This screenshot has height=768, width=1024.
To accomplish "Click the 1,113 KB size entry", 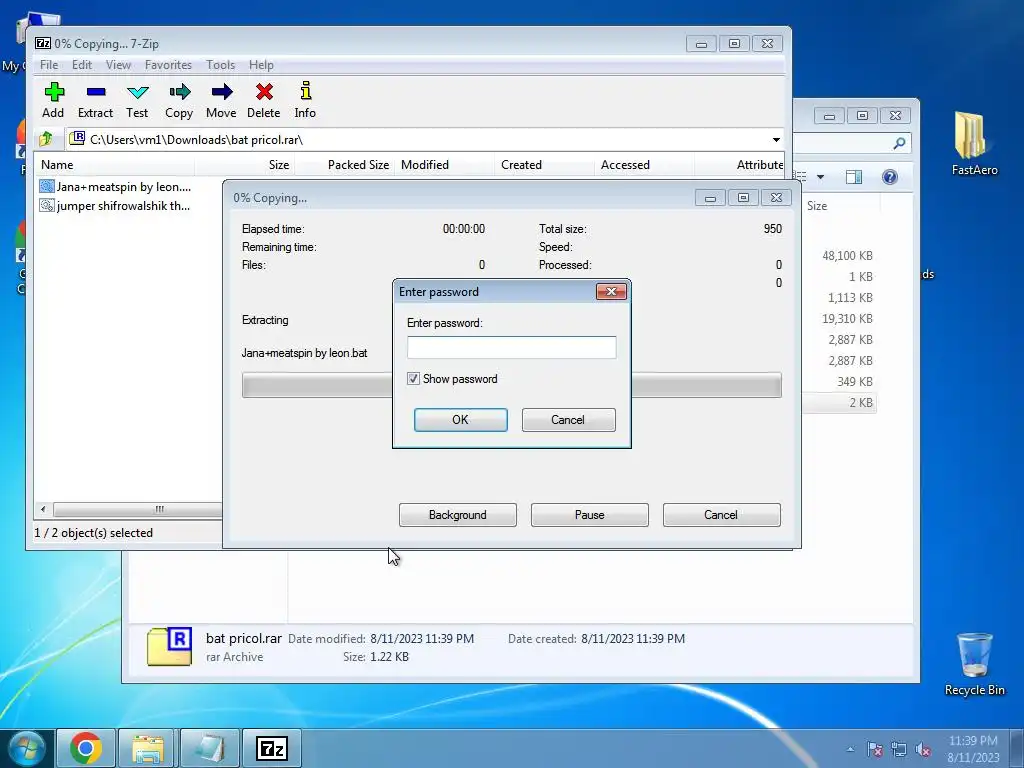I will point(850,298).
